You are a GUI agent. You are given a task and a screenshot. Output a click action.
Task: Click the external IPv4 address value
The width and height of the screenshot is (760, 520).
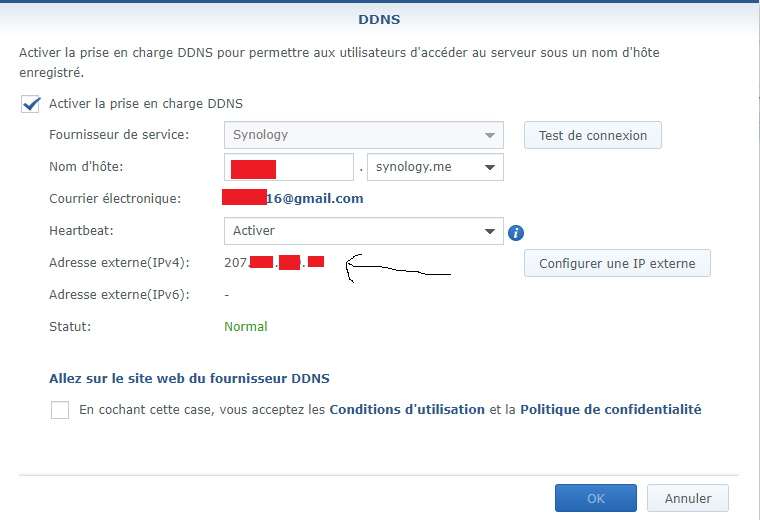tap(273, 263)
